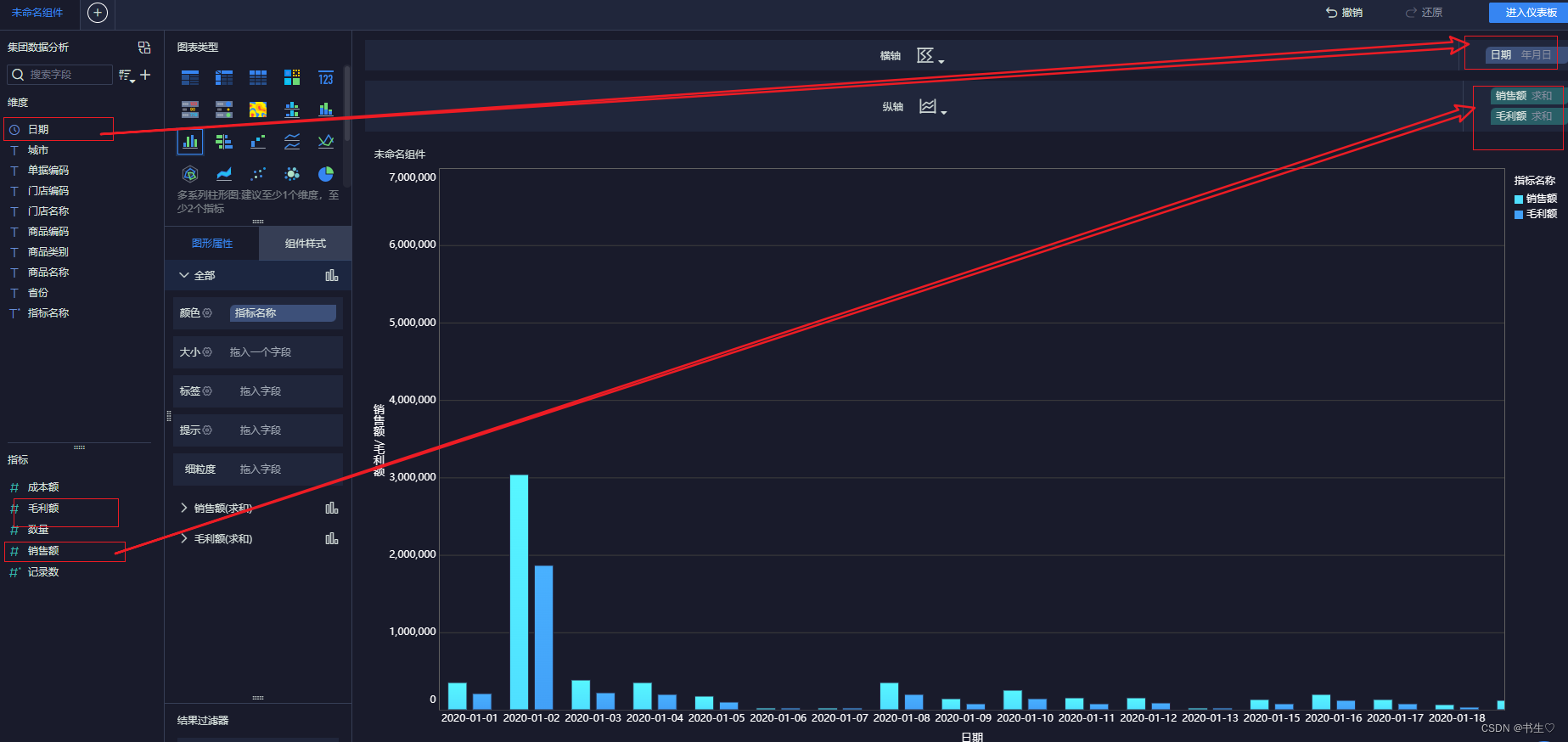Select the 省份 dimension field
Screen dimensions: 1568x742
click(x=38, y=293)
